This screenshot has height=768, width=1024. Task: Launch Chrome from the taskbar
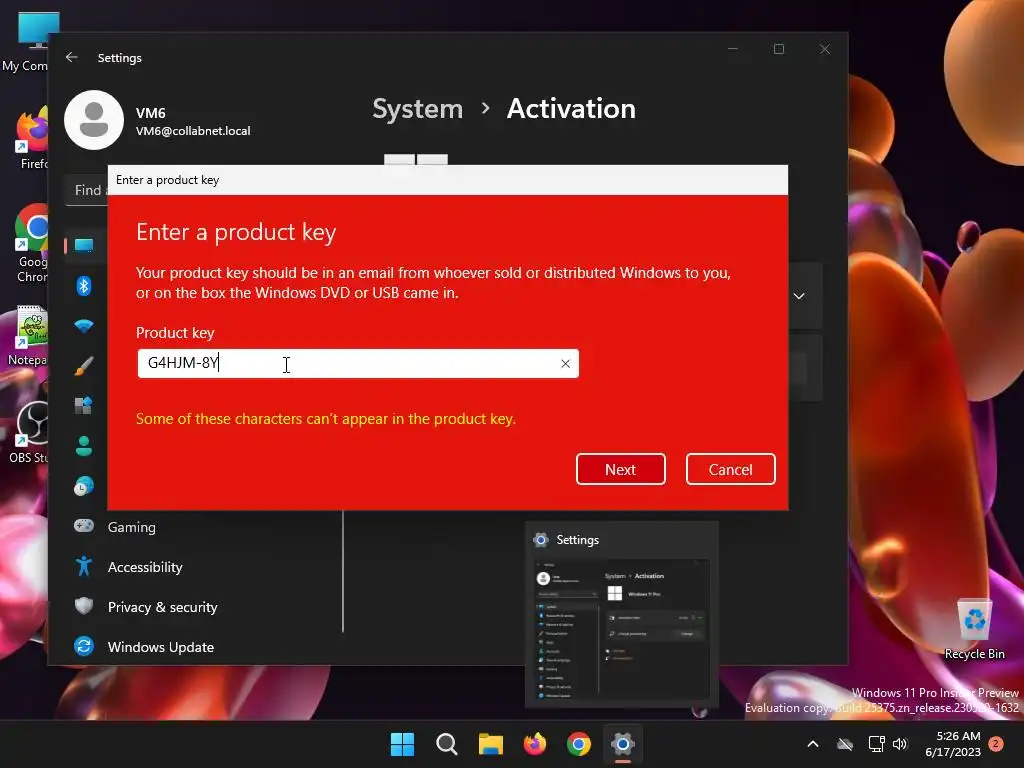click(579, 744)
